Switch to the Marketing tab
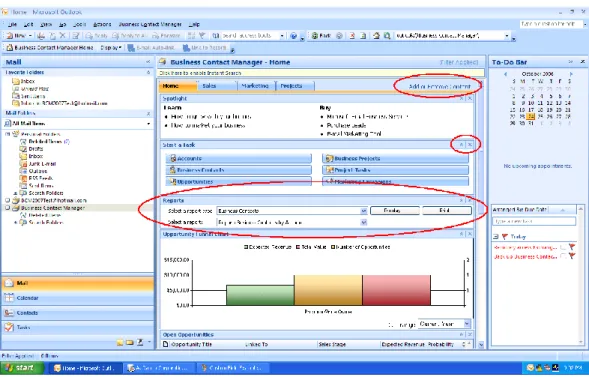The height and width of the screenshot is (377, 589). click(x=256, y=86)
